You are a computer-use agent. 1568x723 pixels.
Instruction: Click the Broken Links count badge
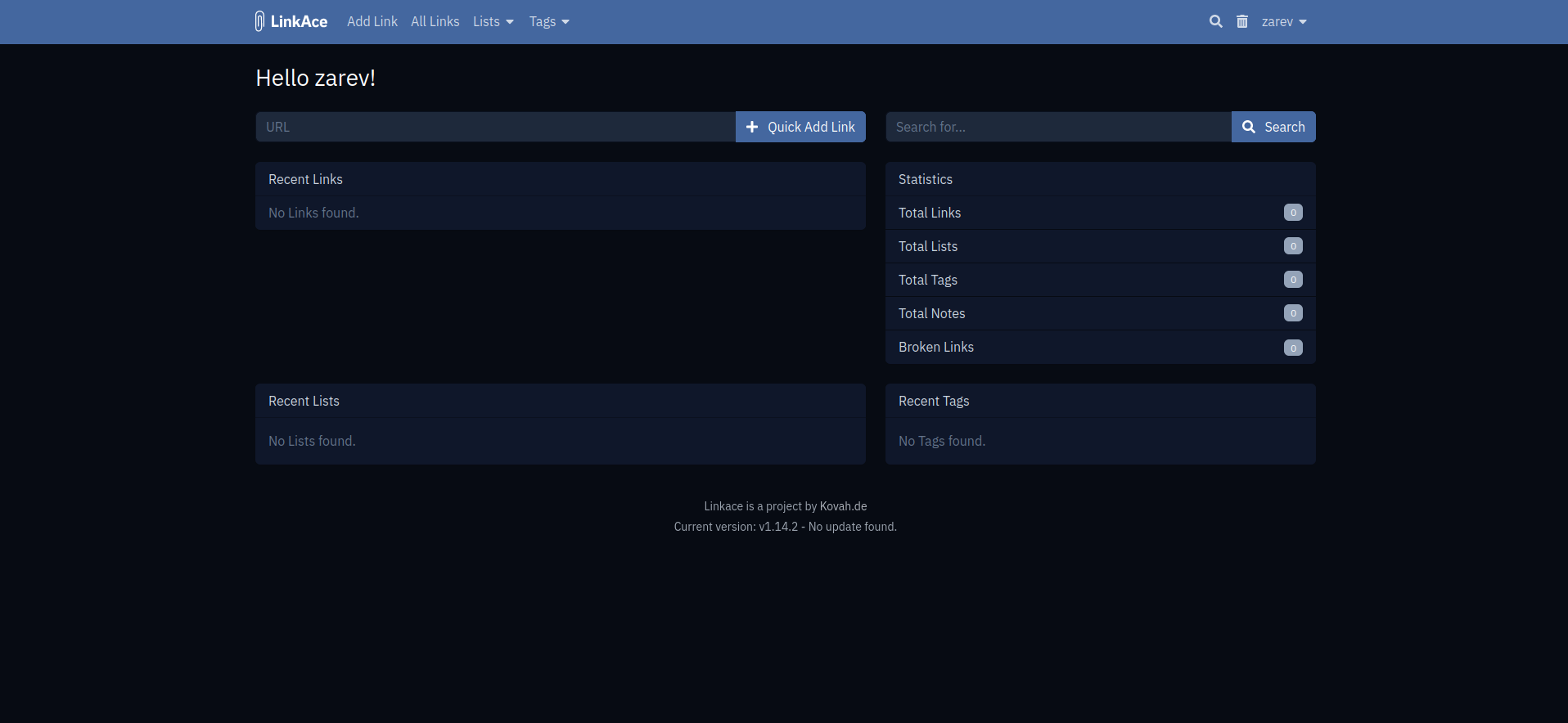pos(1293,348)
